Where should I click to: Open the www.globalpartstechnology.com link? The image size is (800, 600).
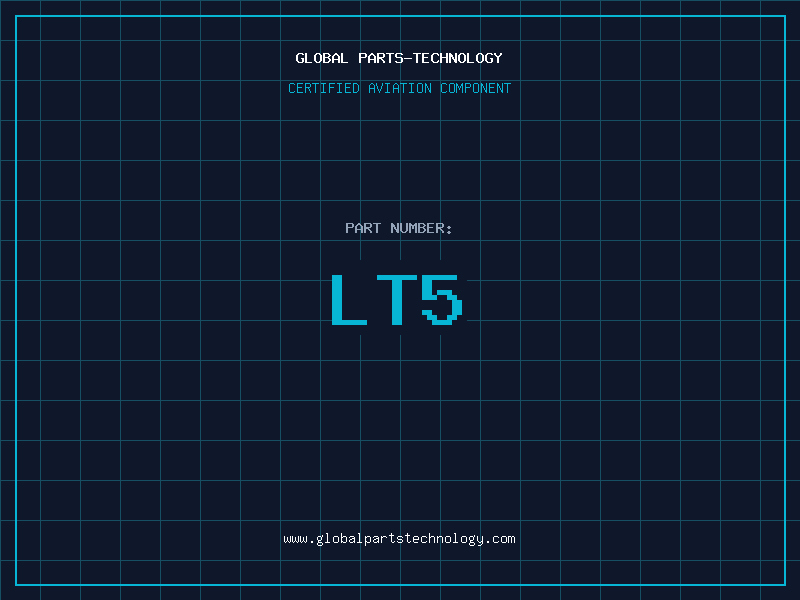[399, 539]
